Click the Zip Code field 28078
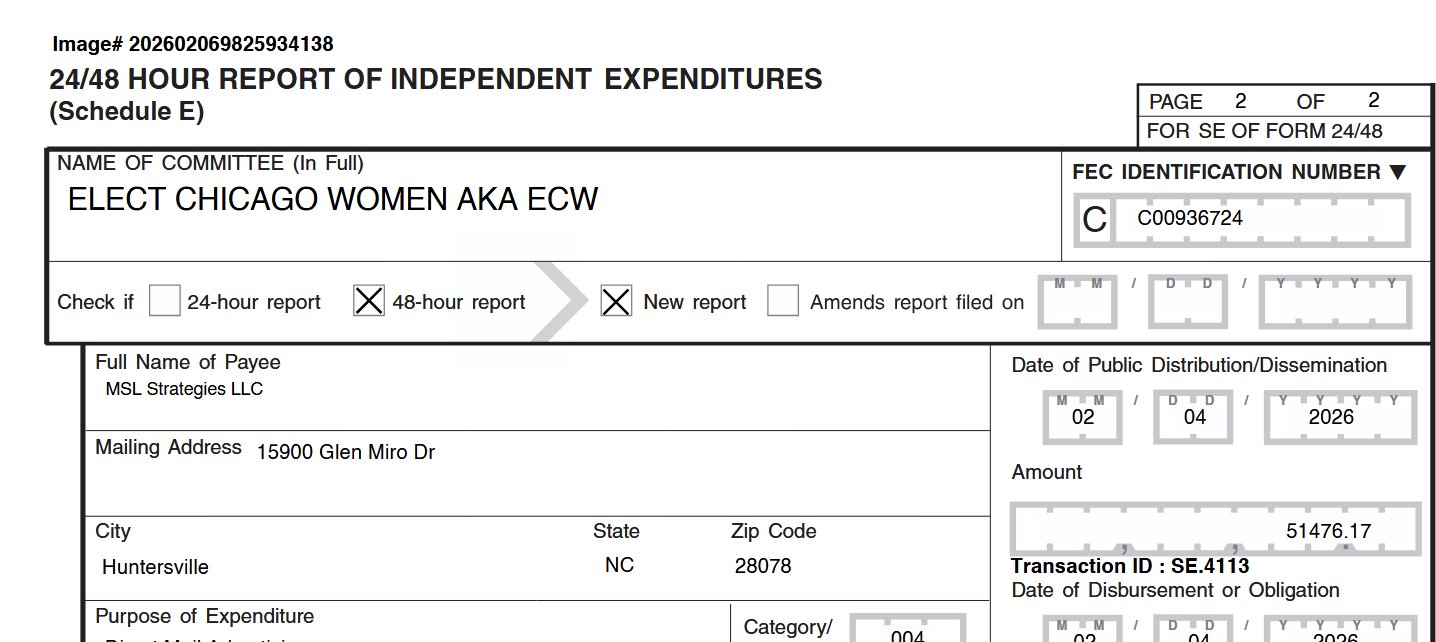This screenshot has width=1436, height=642. tap(762, 566)
